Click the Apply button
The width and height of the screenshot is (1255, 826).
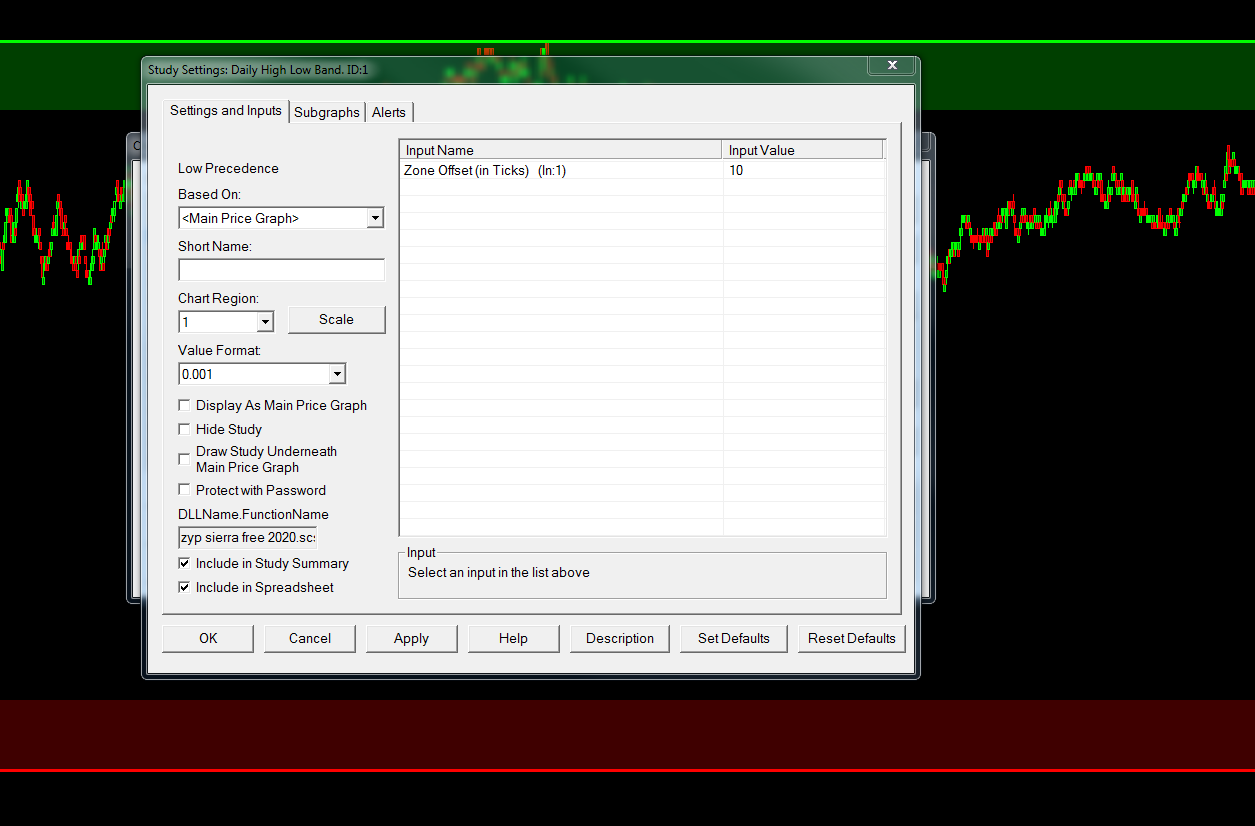pyautogui.click(x=411, y=638)
